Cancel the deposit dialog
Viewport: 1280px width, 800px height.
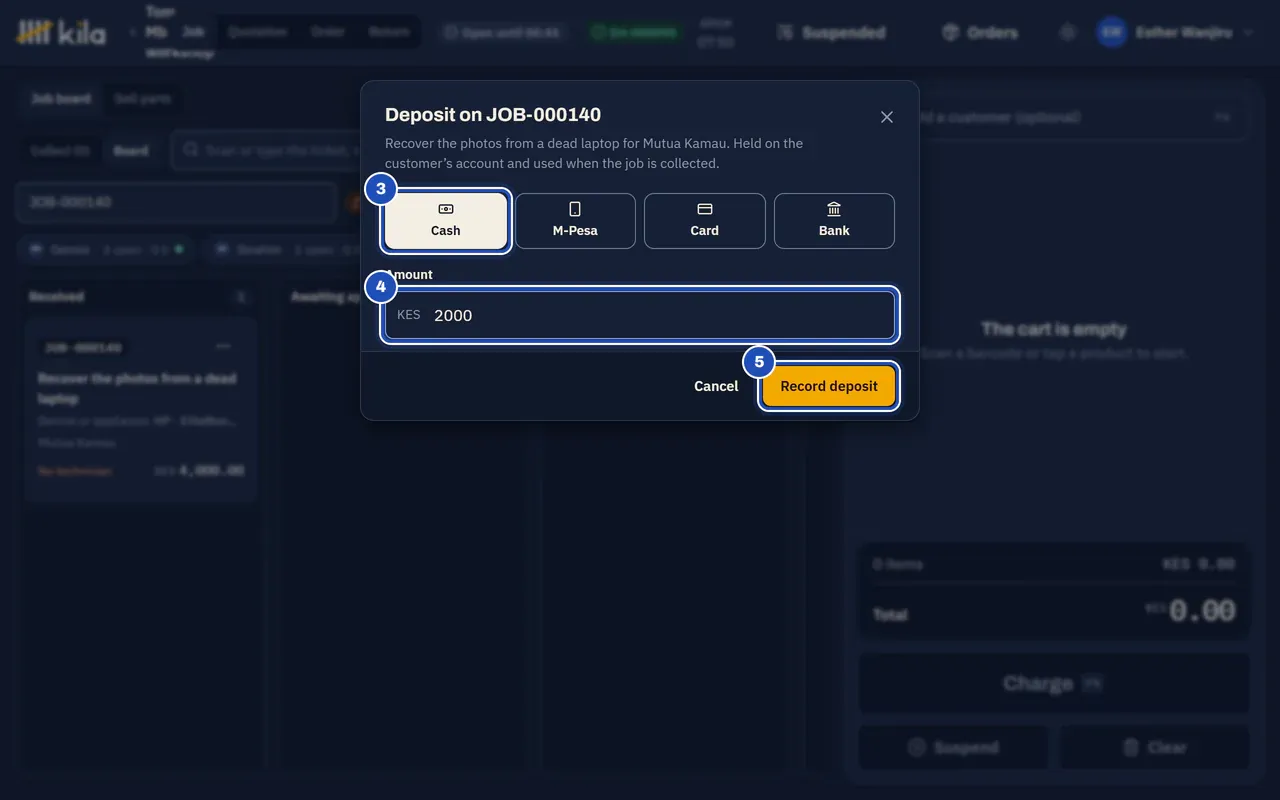click(716, 386)
